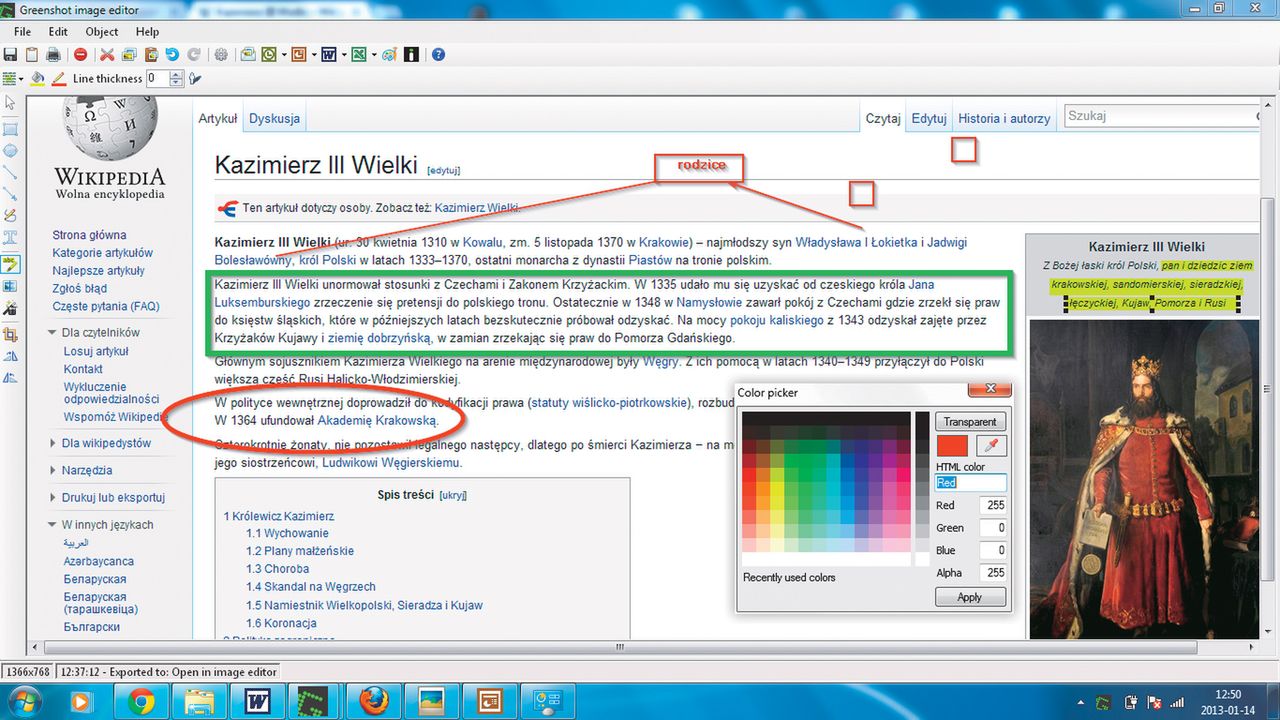Select the highlight tool in left toolbar

pyautogui.click(x=10, y=264)
